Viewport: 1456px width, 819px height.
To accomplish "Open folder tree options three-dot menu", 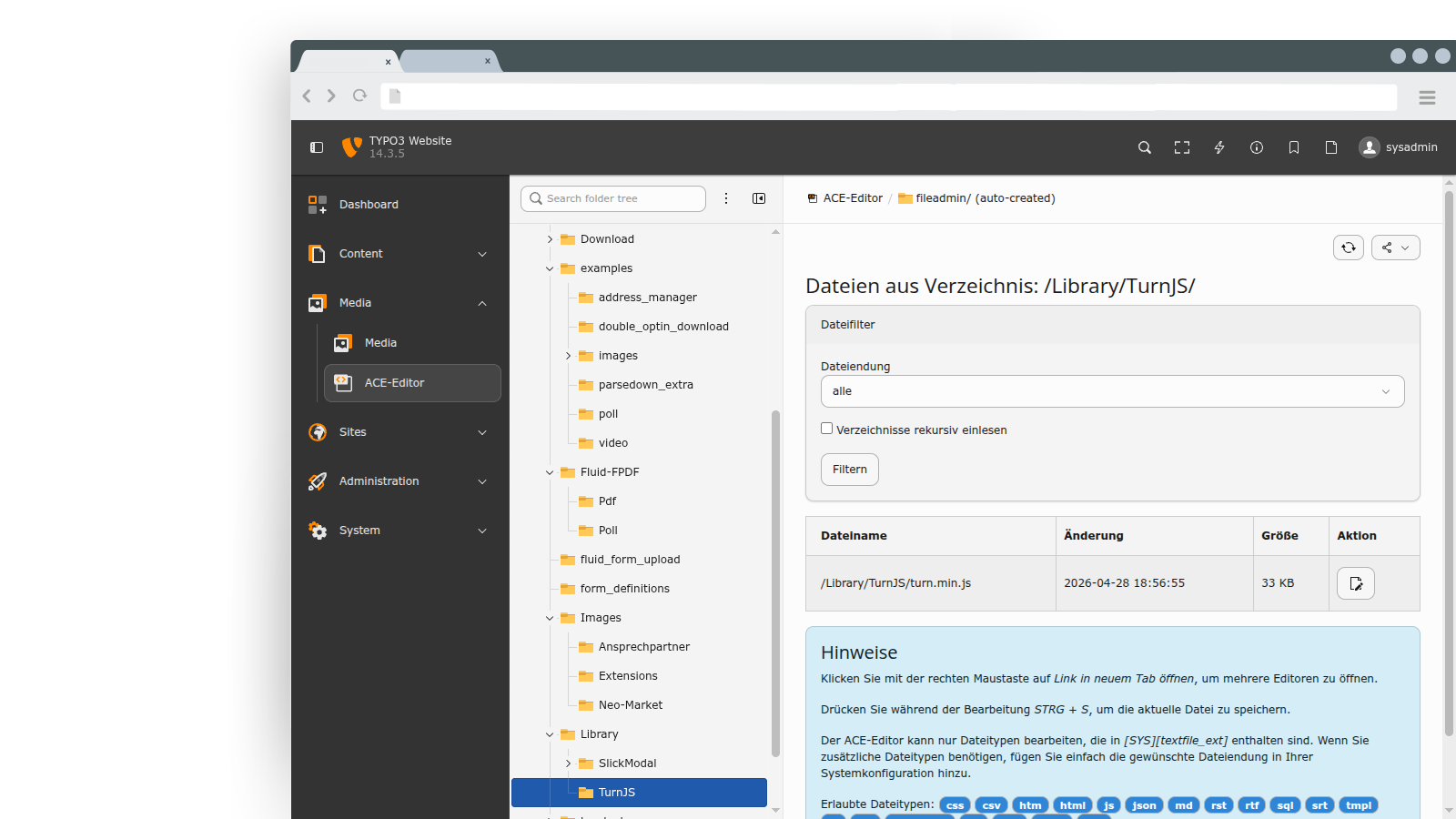I will pos(726,198).
